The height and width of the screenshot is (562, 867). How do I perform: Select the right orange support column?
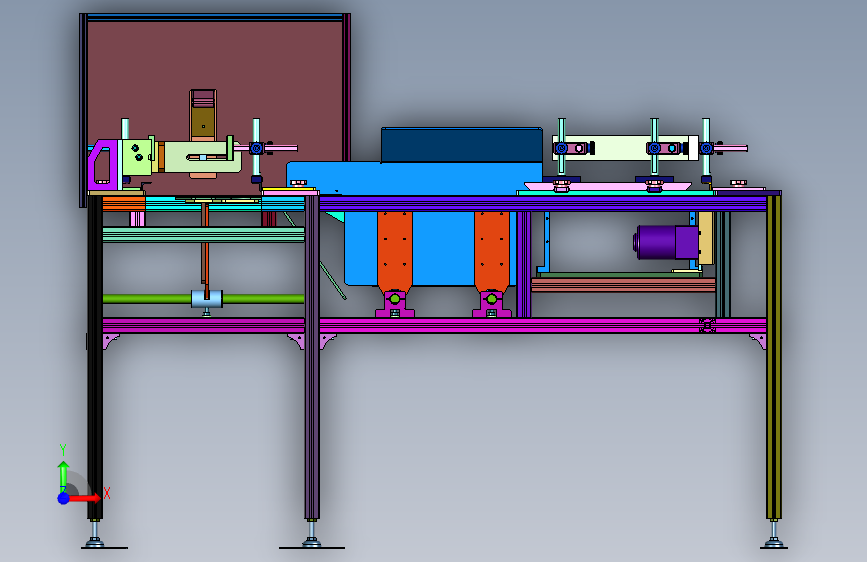pos(492,252)
